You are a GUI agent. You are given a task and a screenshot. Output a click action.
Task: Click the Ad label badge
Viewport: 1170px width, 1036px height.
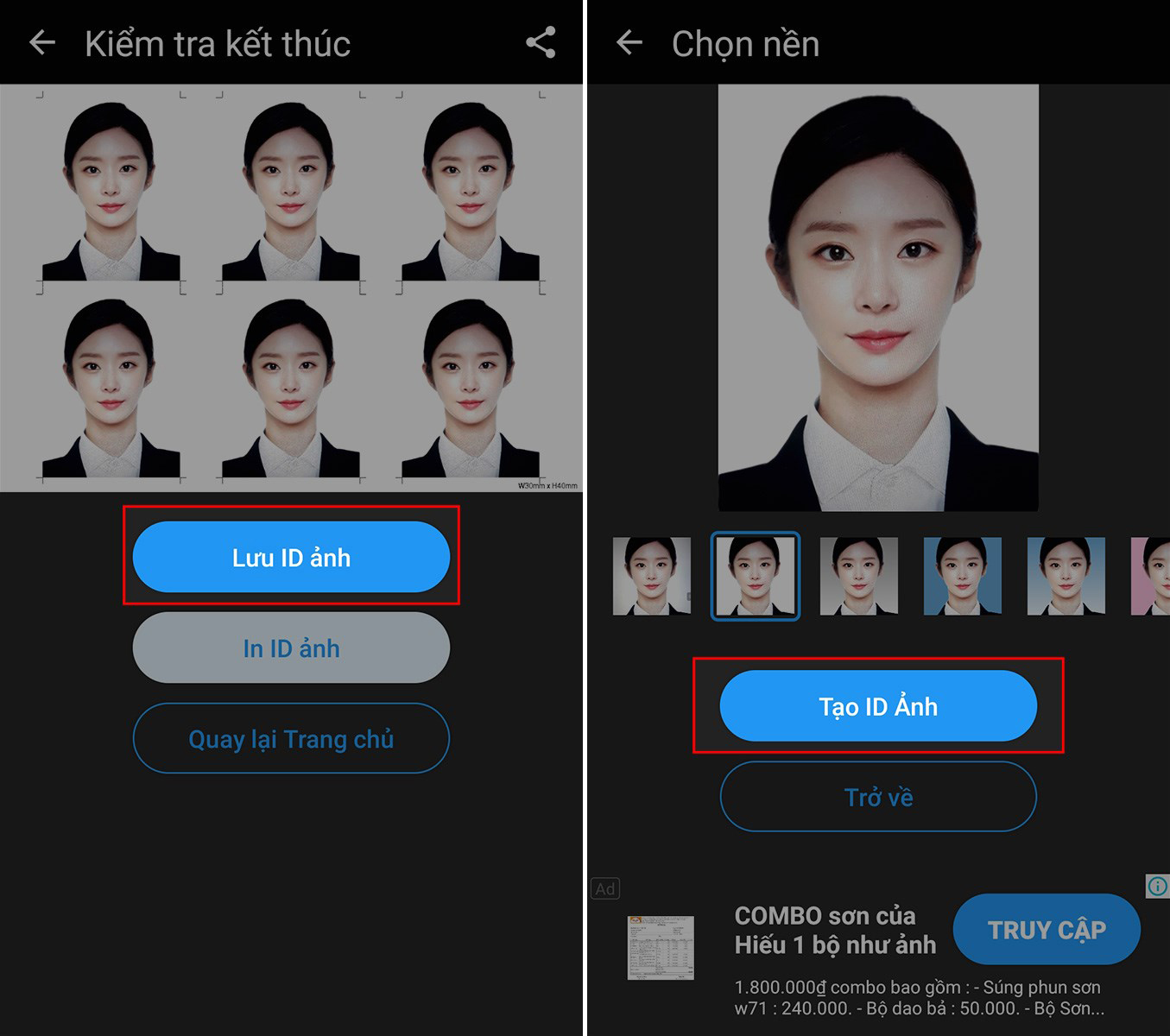(x=605, y=888)
